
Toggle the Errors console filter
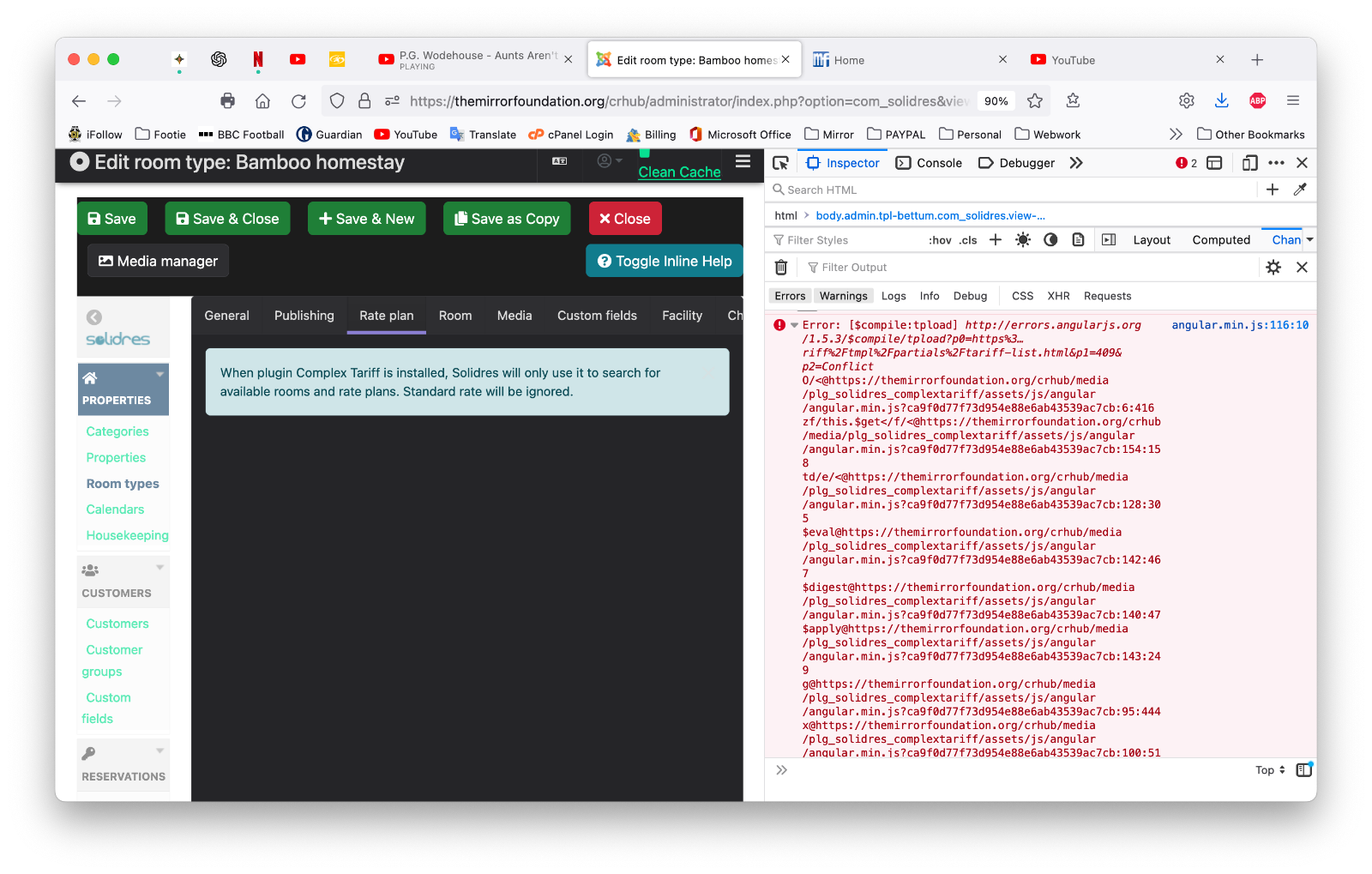[790, 296]
